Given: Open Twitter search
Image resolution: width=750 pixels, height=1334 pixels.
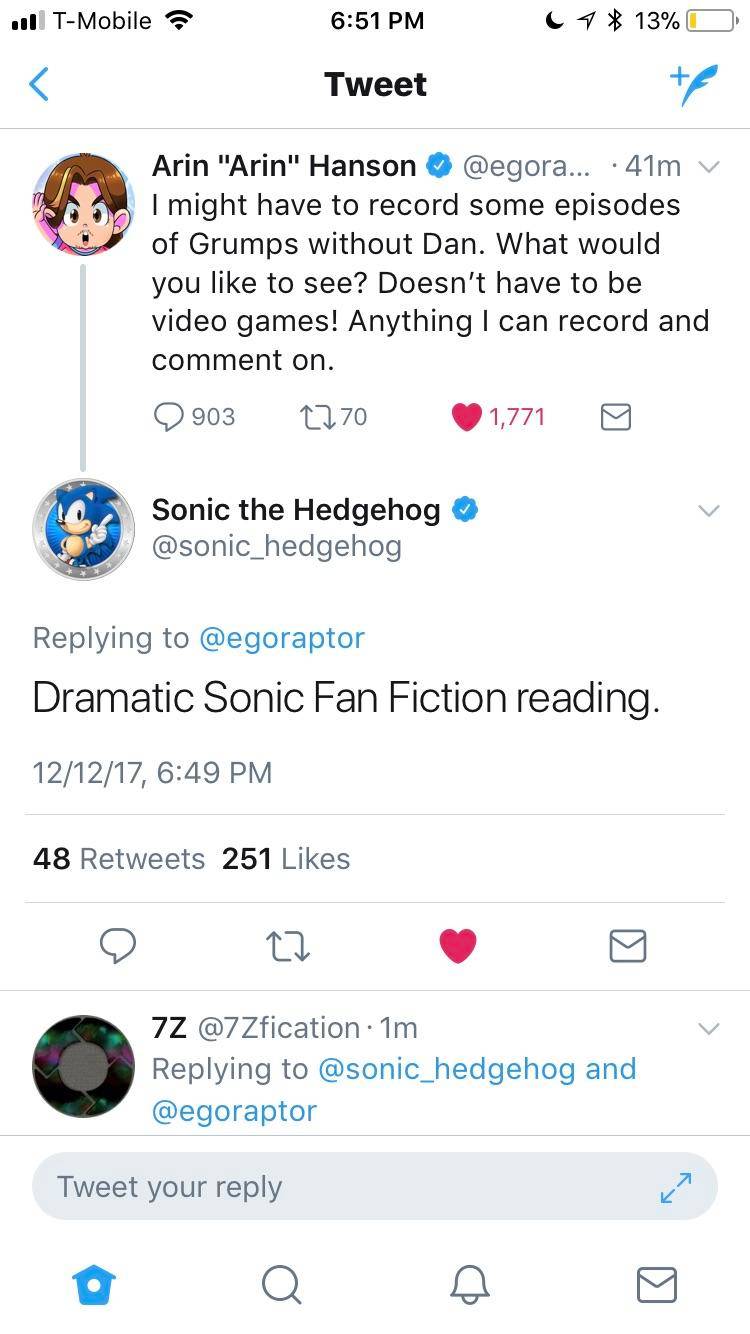Looking at the screenshot, I should pos(281,1288).
